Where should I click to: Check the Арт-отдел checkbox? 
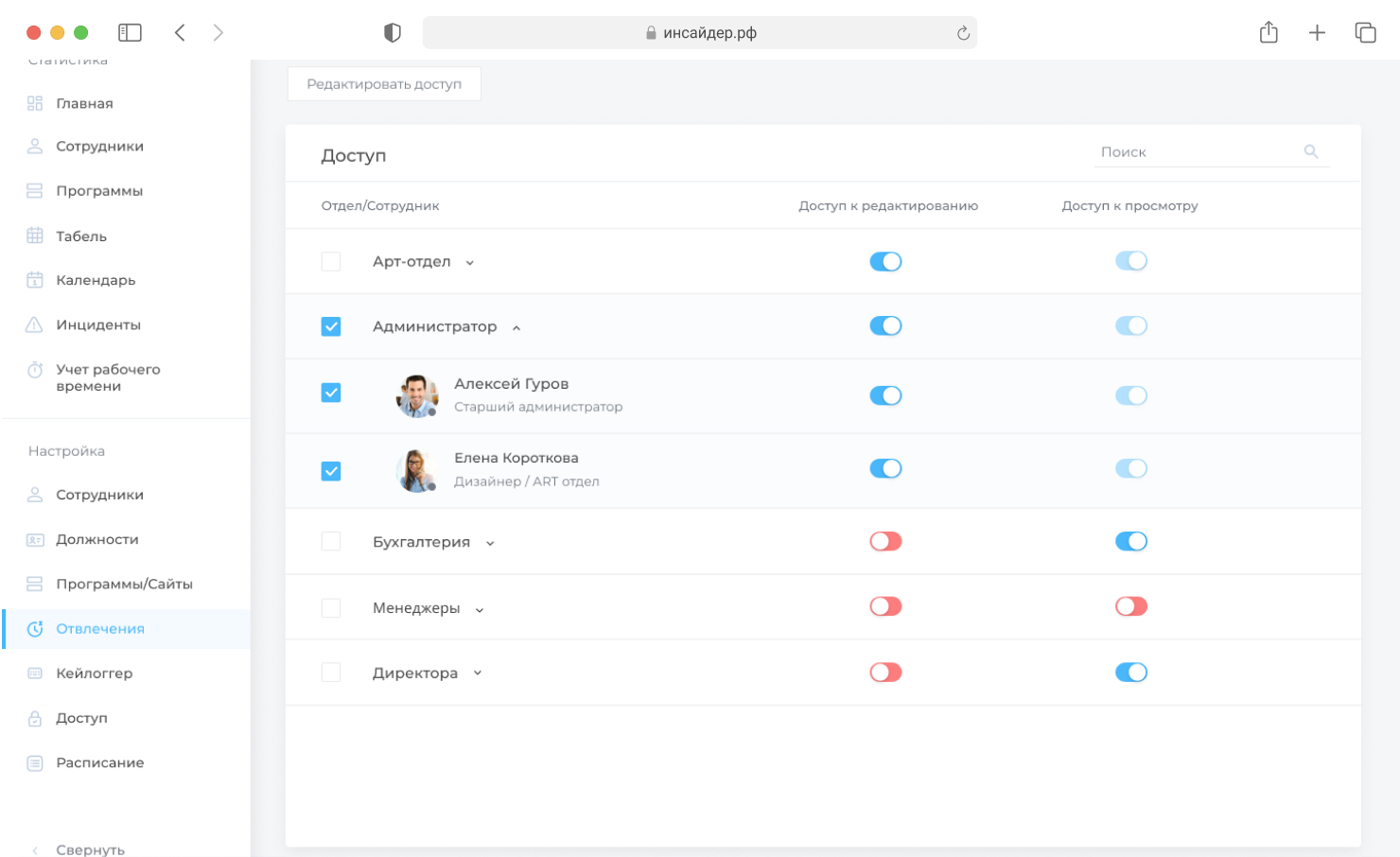click(x=331, y=262)
